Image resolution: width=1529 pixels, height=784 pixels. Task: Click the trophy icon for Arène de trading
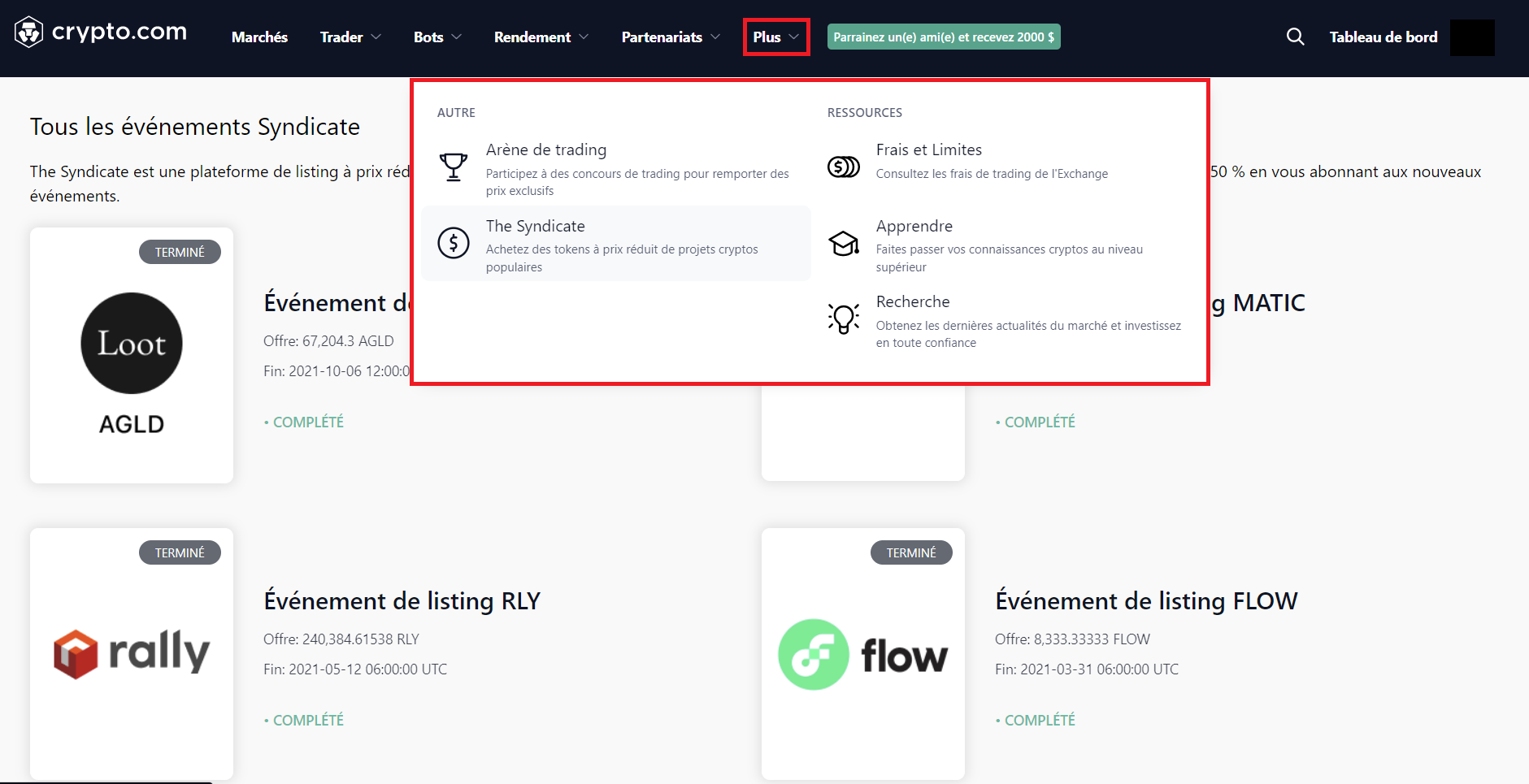point(454,167)
